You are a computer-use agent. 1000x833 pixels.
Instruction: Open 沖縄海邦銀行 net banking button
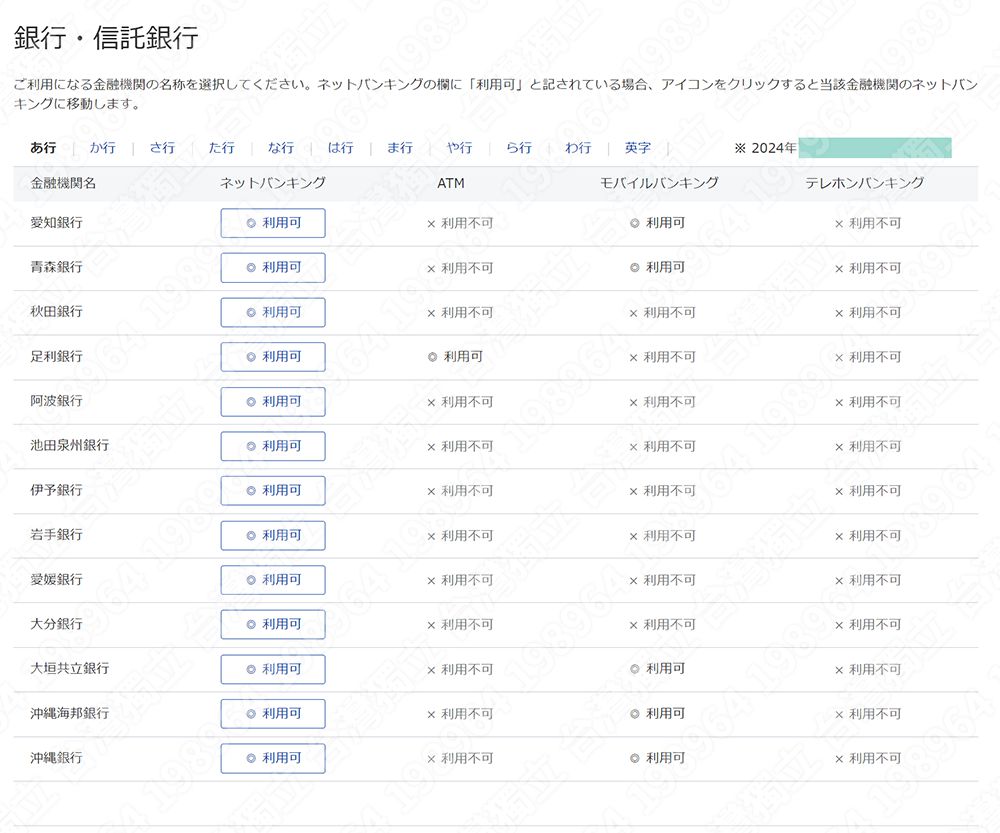(273, 714)
